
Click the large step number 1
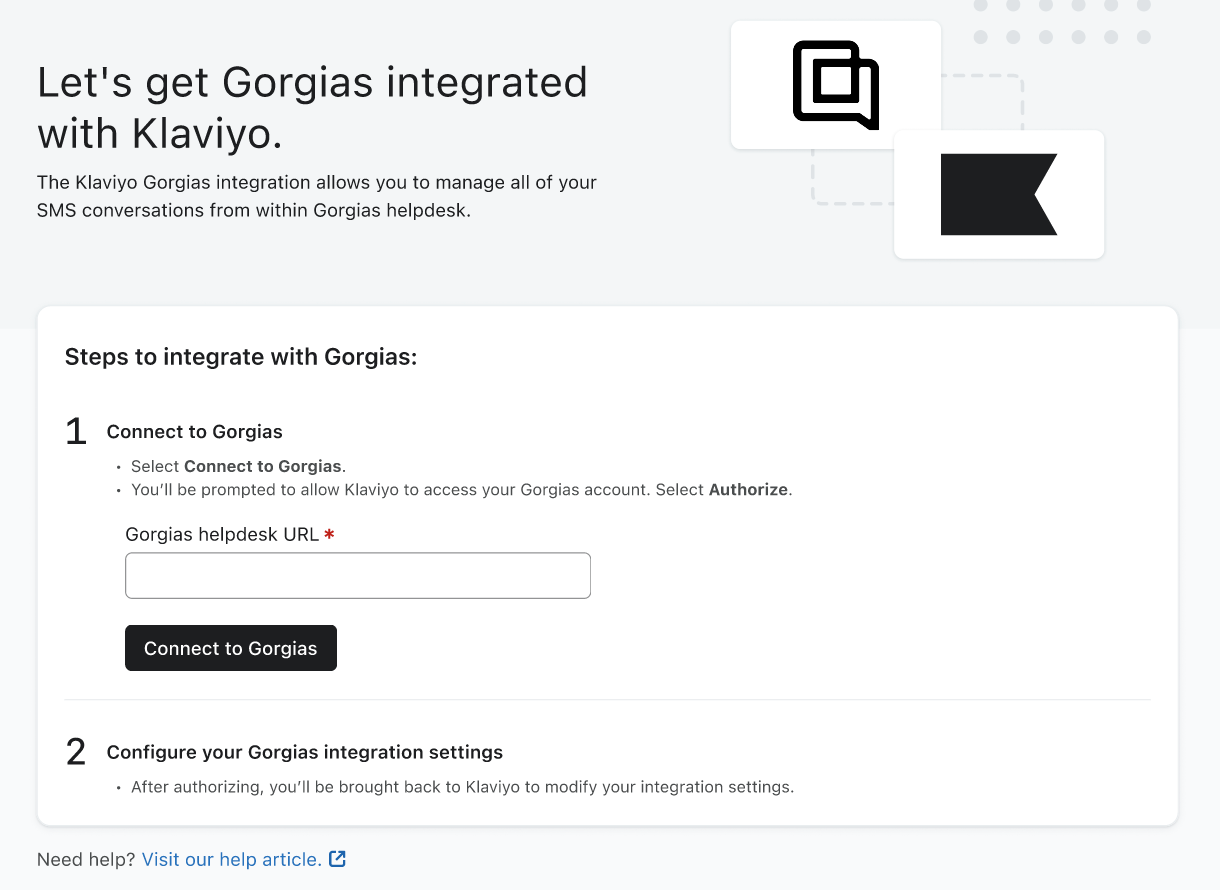(x=76, y=432)
